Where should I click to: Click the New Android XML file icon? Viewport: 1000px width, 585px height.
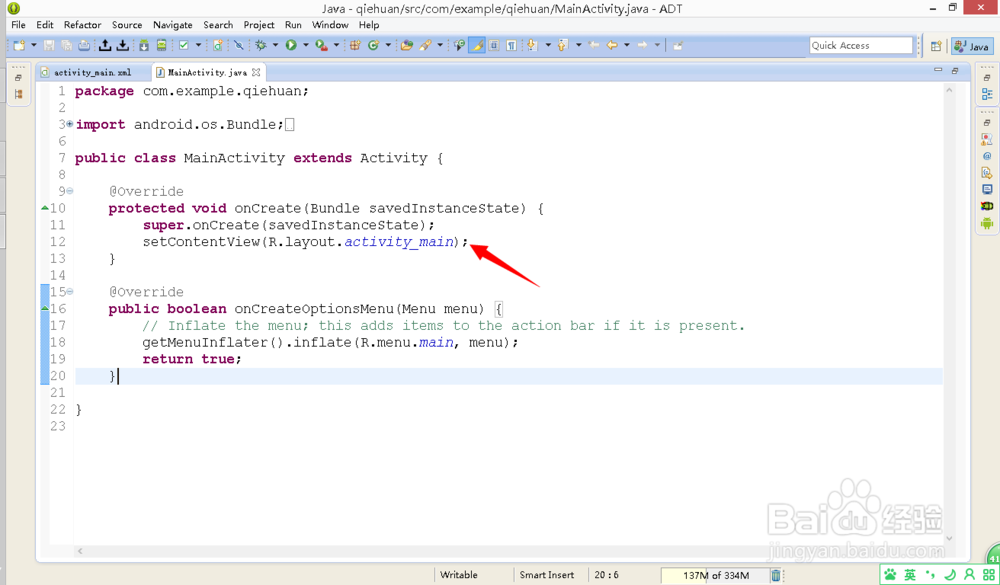pyautogui.click(x=218, y=45)
